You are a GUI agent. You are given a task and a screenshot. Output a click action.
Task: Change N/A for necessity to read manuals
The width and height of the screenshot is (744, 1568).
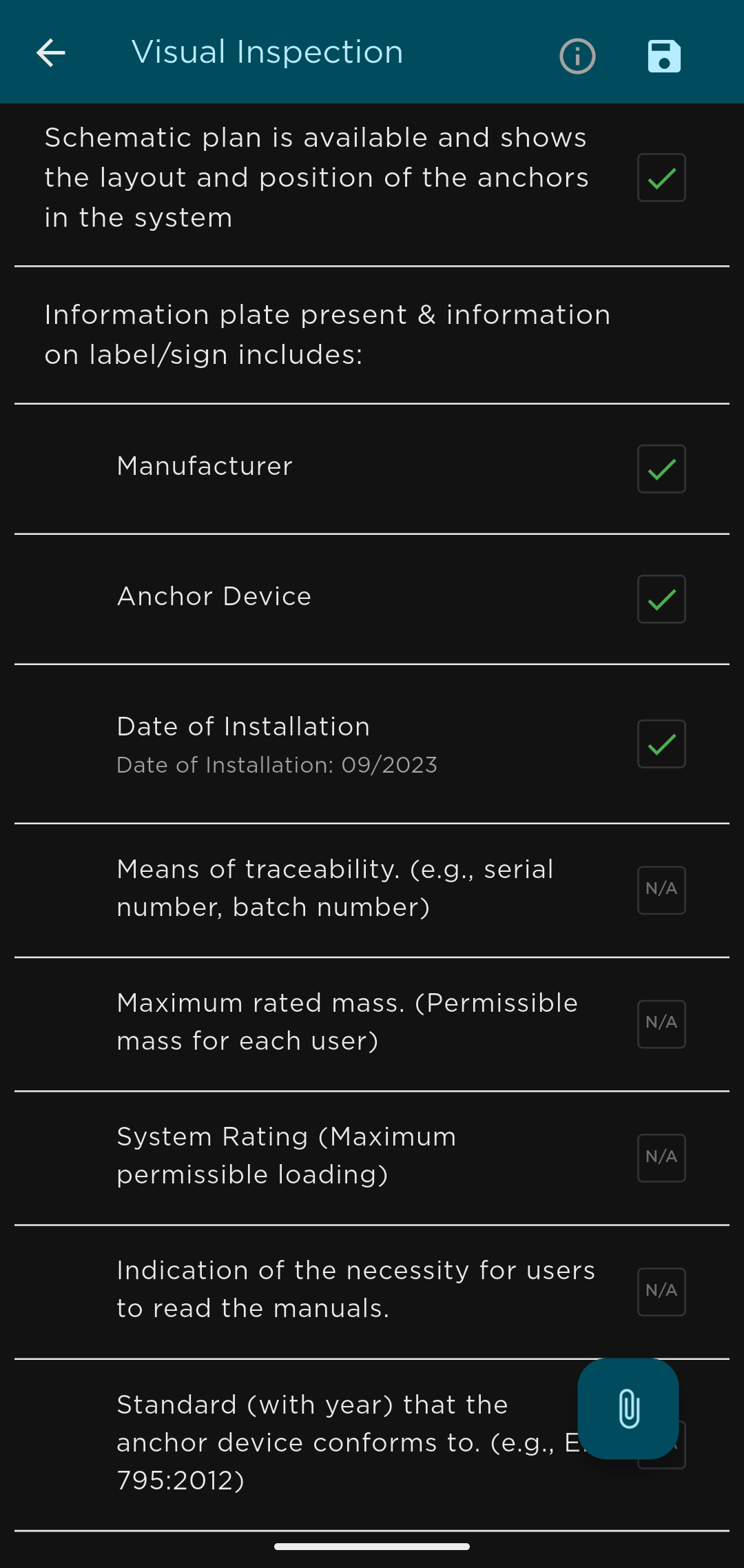coord(661,1292)
